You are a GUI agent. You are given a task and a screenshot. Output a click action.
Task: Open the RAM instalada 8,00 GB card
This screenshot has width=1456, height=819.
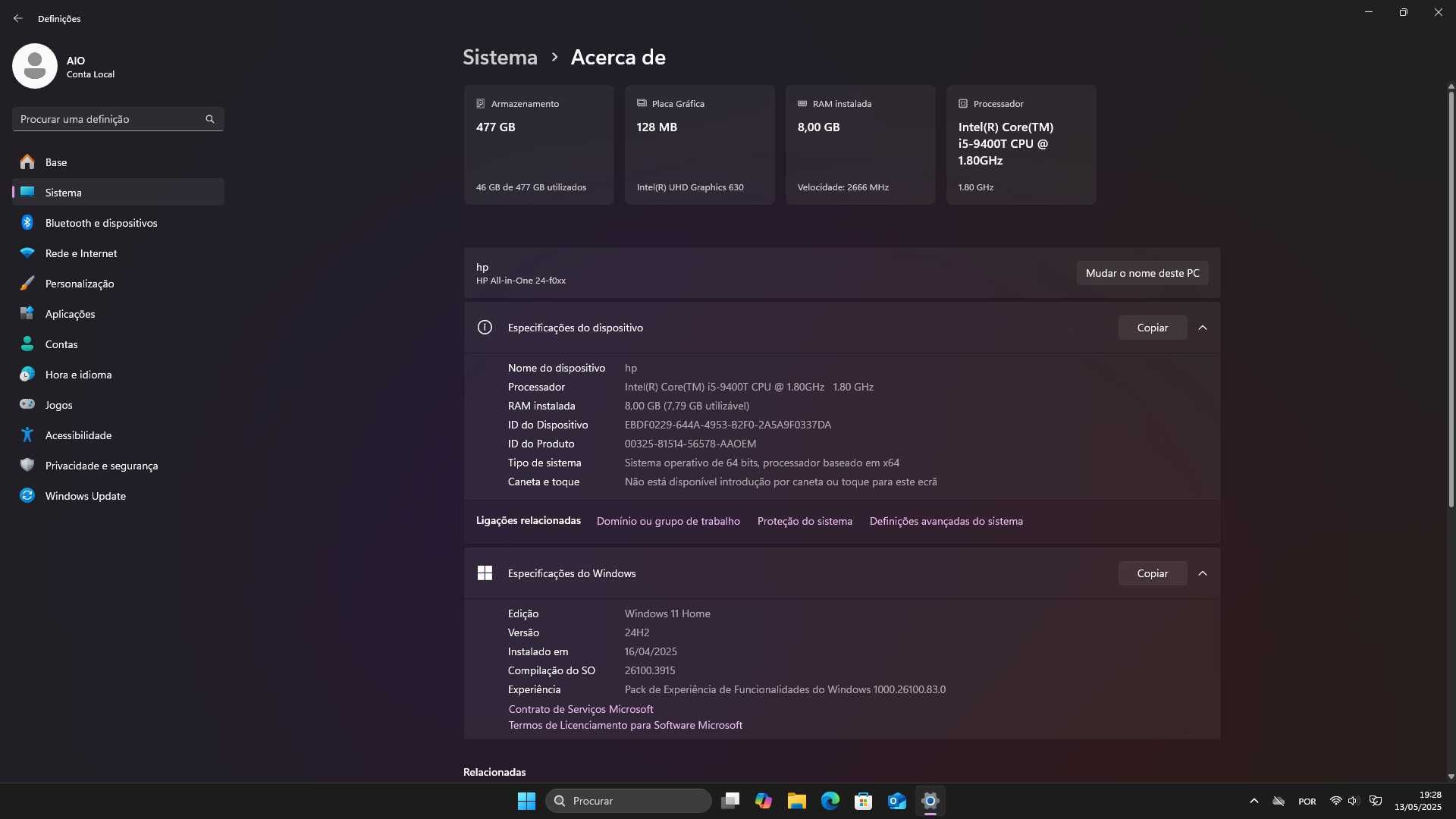[861, 145]
